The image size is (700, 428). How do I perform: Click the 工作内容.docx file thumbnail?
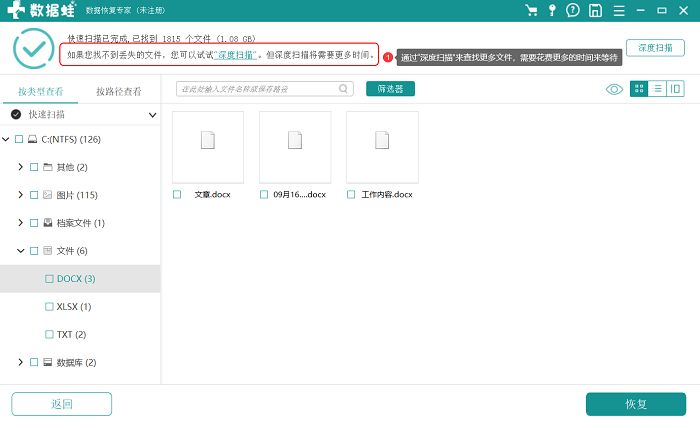(382, 147)
